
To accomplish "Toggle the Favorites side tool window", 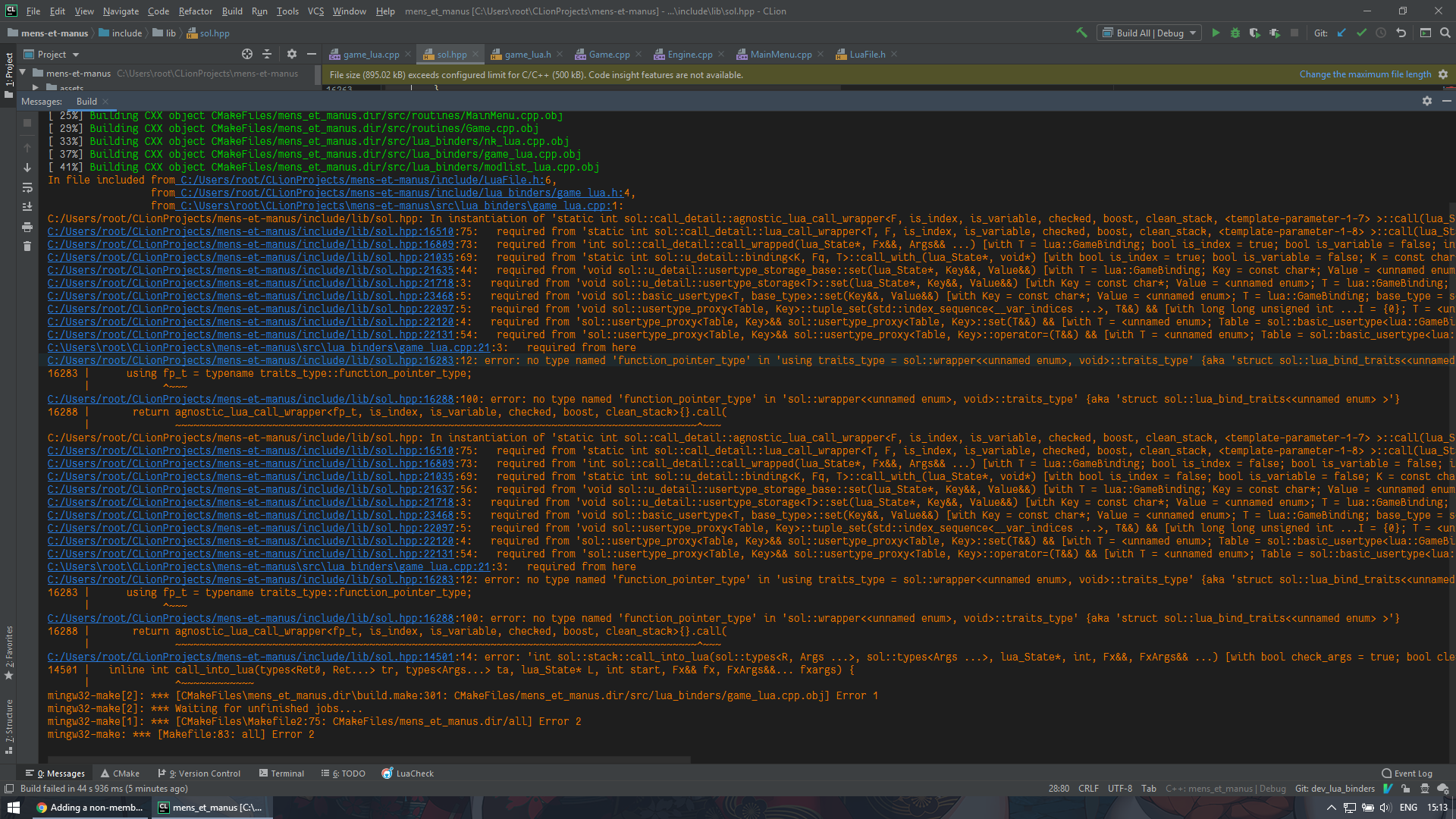I will click(9, 652).
